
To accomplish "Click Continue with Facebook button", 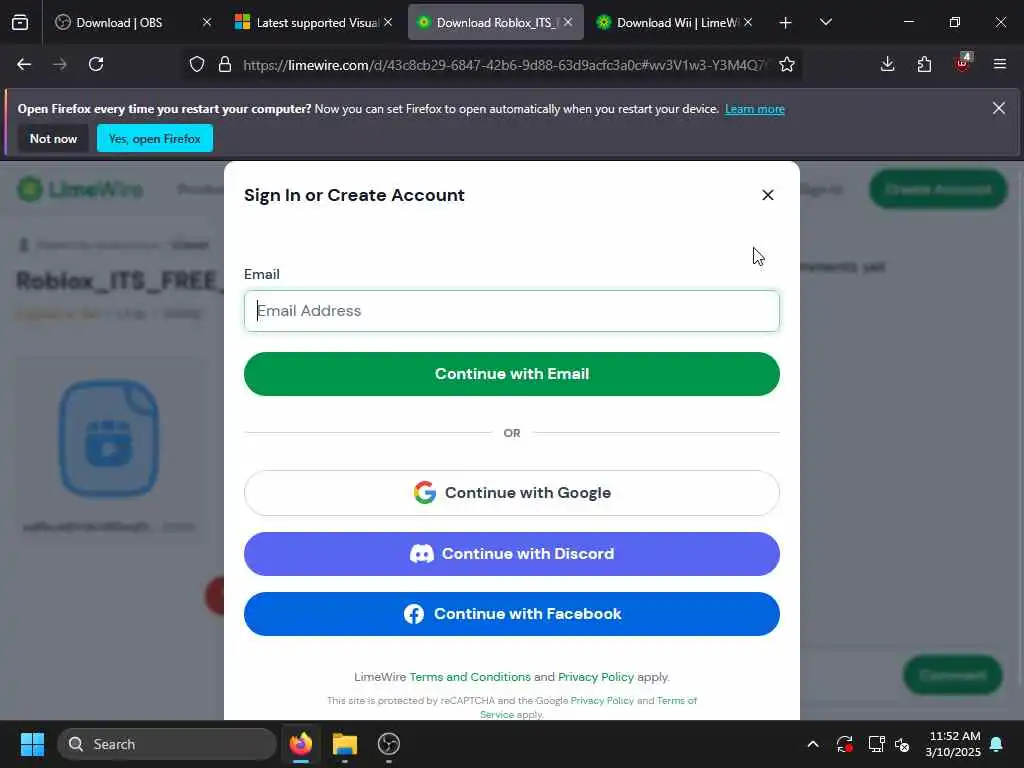I will click(x=511, y=614).
